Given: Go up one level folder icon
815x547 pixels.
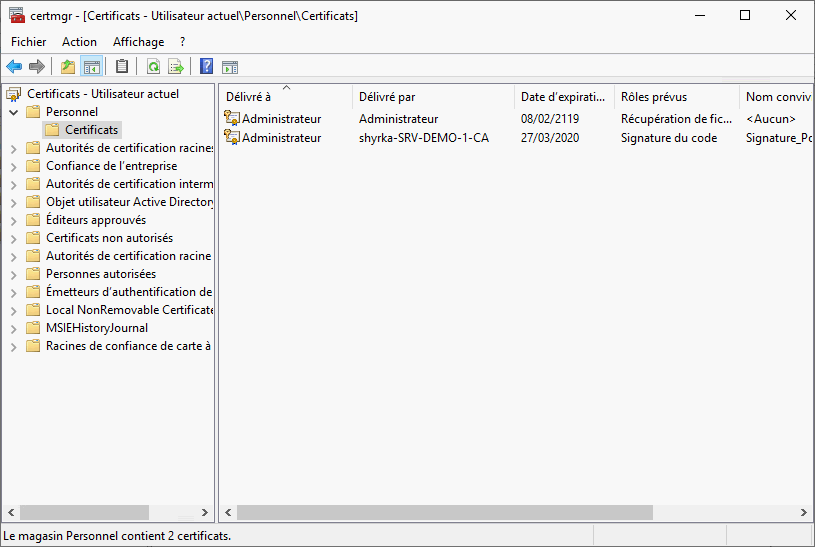Looking at the screenshot, I should (x=68, y=67).
